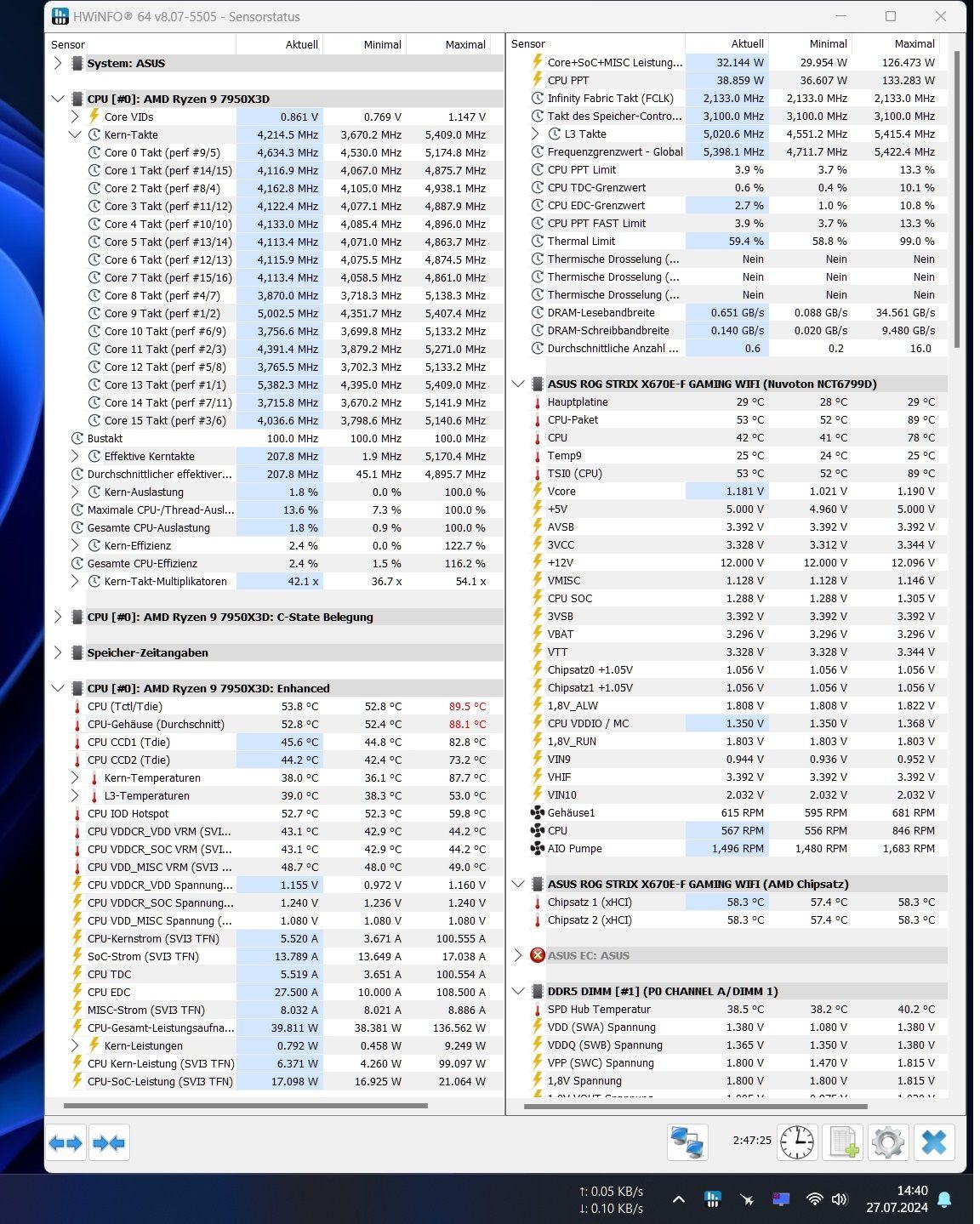This screenshot has width=980, height=1224.
Task: Click lightning icon next to CPU PPT
Action: 537,80
